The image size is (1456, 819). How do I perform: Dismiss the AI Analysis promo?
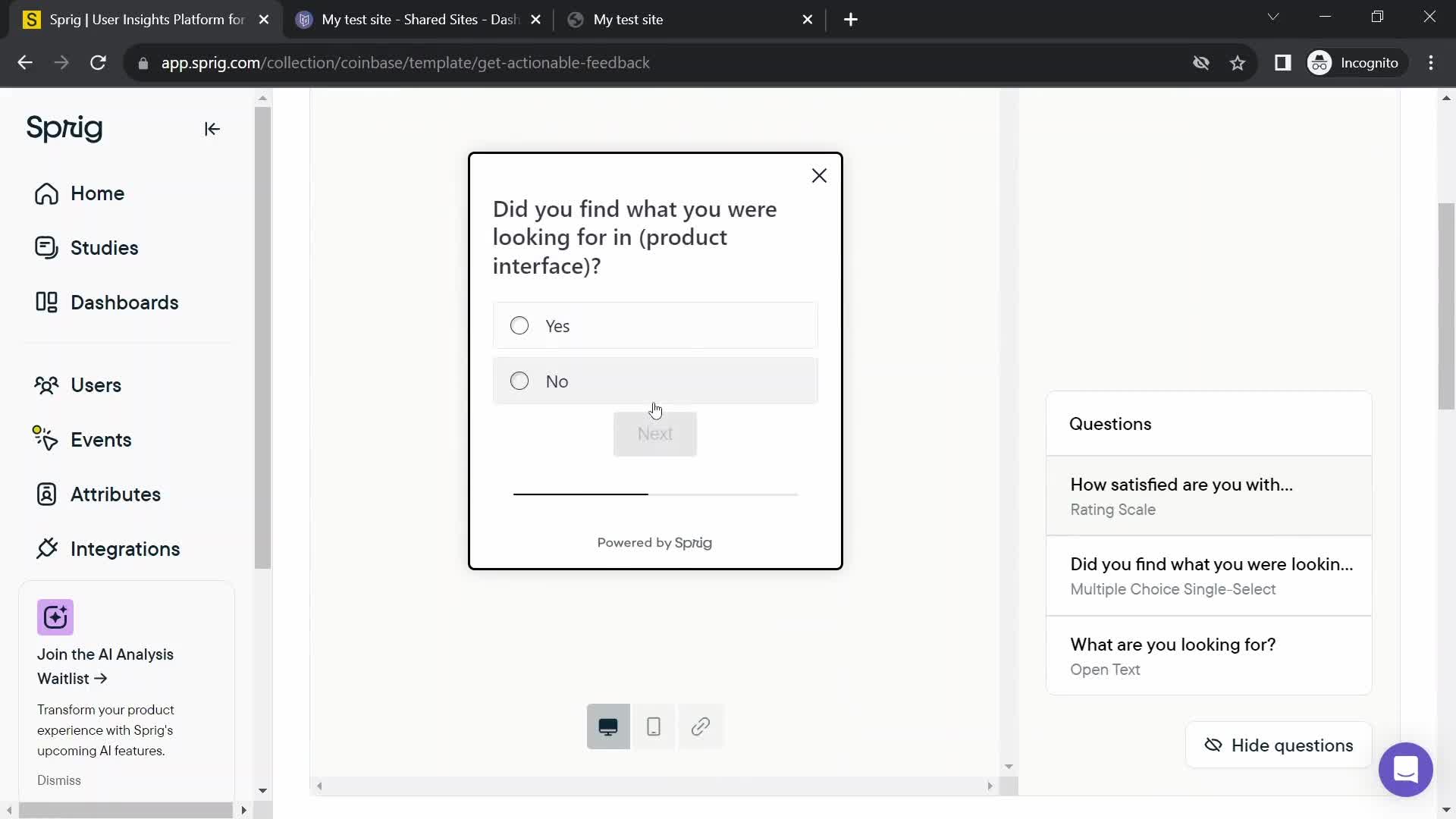(59, 780)
